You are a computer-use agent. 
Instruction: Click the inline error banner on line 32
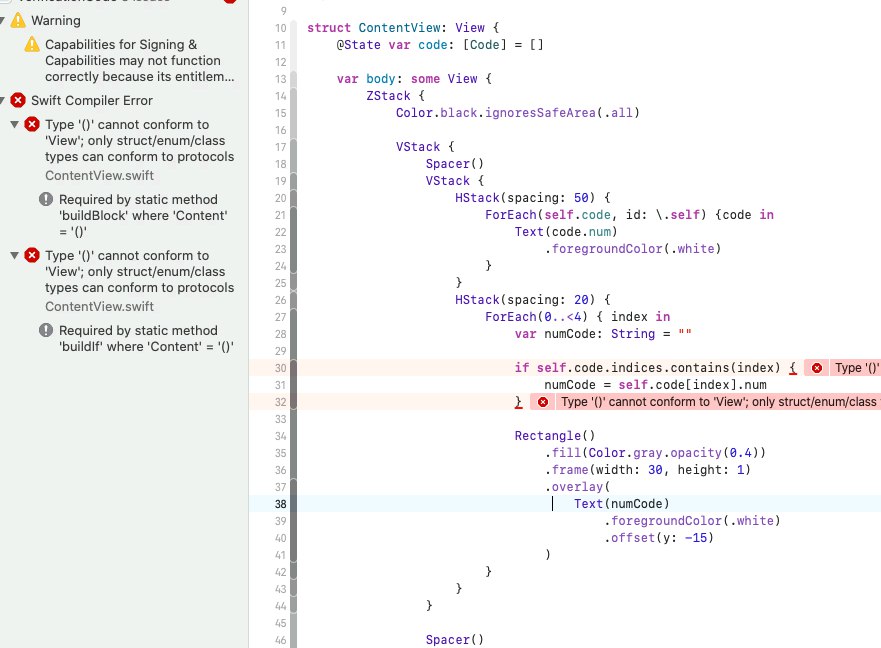tap(706, 402)
